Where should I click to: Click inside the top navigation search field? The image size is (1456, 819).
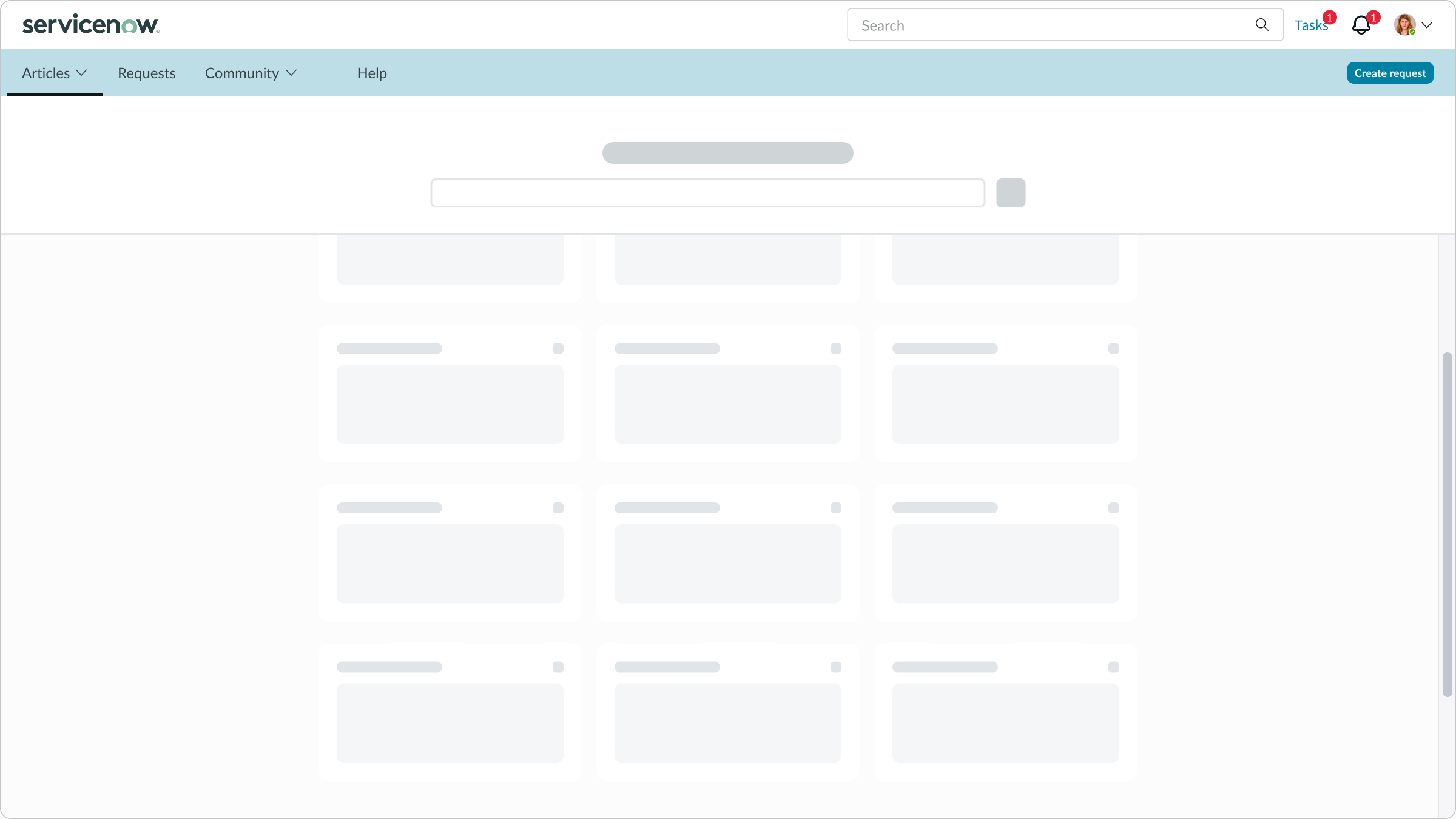pyautogui.click(x=1031, y=25)
